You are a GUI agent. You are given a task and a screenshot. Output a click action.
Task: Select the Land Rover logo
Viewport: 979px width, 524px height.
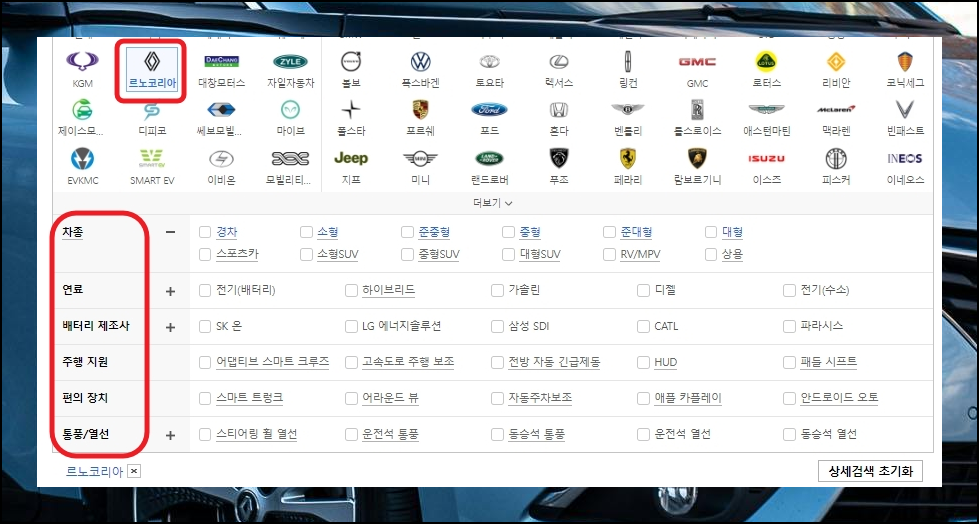490,158
